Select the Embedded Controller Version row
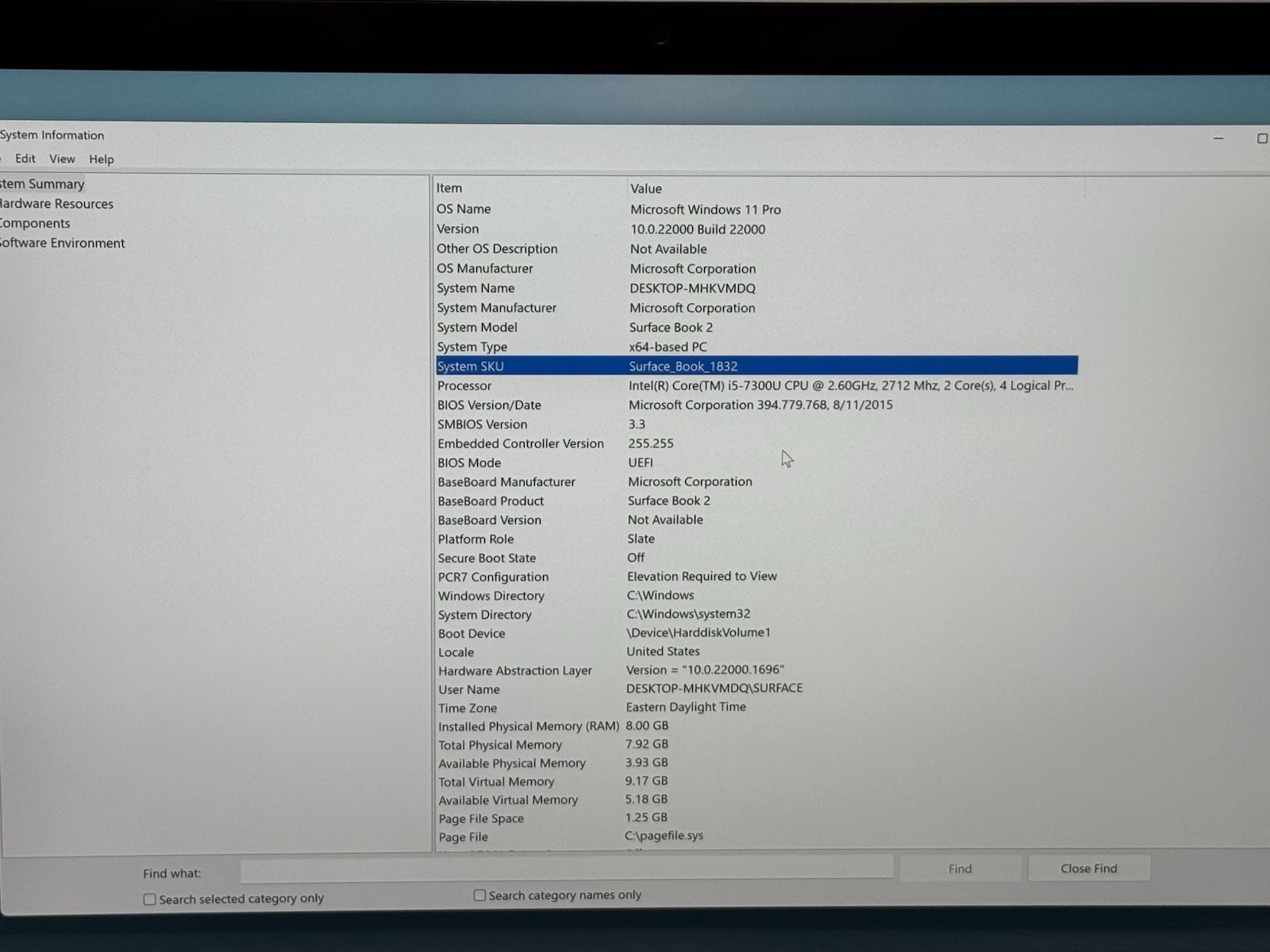1270x952 pixels. (756, 443)
